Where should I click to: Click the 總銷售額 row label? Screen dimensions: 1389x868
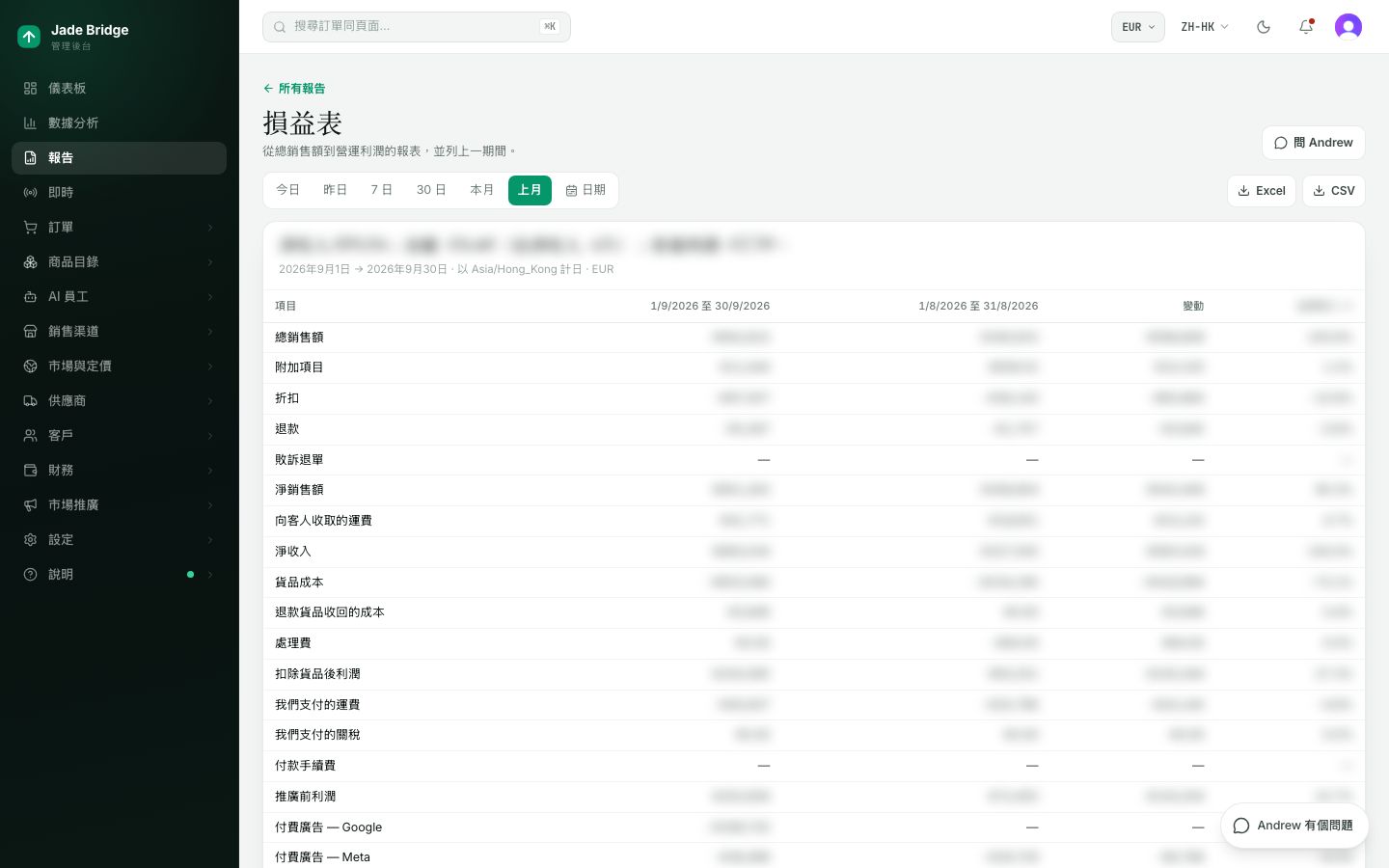point(299,338)
